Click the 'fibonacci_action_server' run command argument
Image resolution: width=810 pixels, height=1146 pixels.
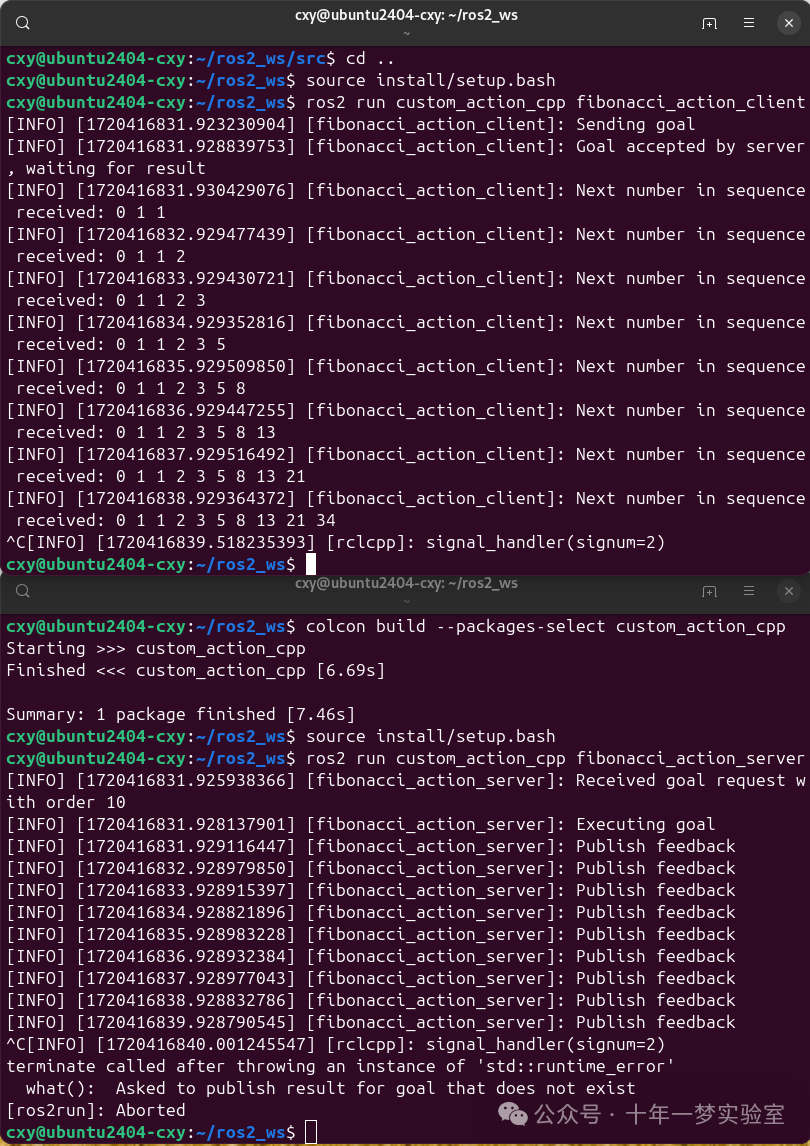(x=691, y=758)
